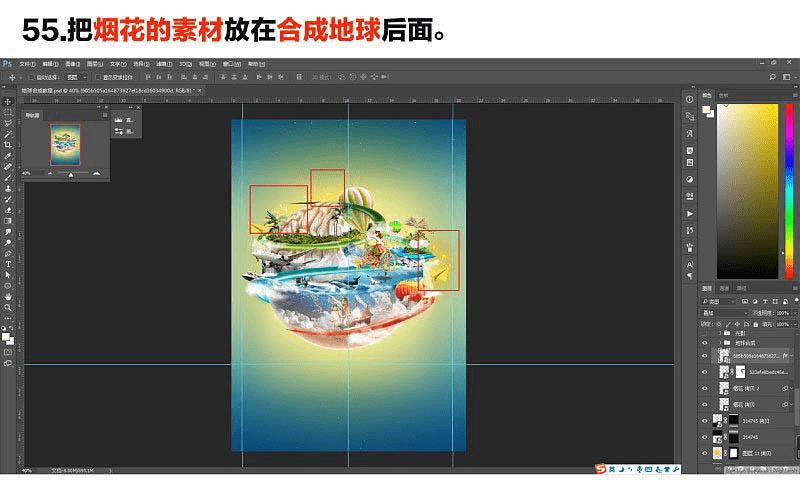The width and height of the screenshot is (800, 480).
Task: Hide the 314745 拷贝 layer
Action: tap(705, 421)
